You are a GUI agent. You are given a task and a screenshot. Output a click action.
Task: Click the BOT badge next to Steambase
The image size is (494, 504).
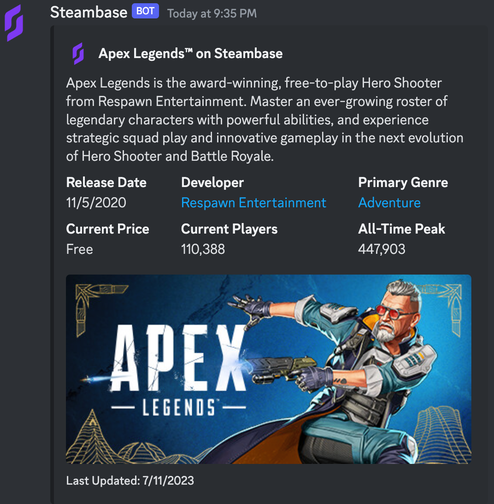click(x=145, y=11)
